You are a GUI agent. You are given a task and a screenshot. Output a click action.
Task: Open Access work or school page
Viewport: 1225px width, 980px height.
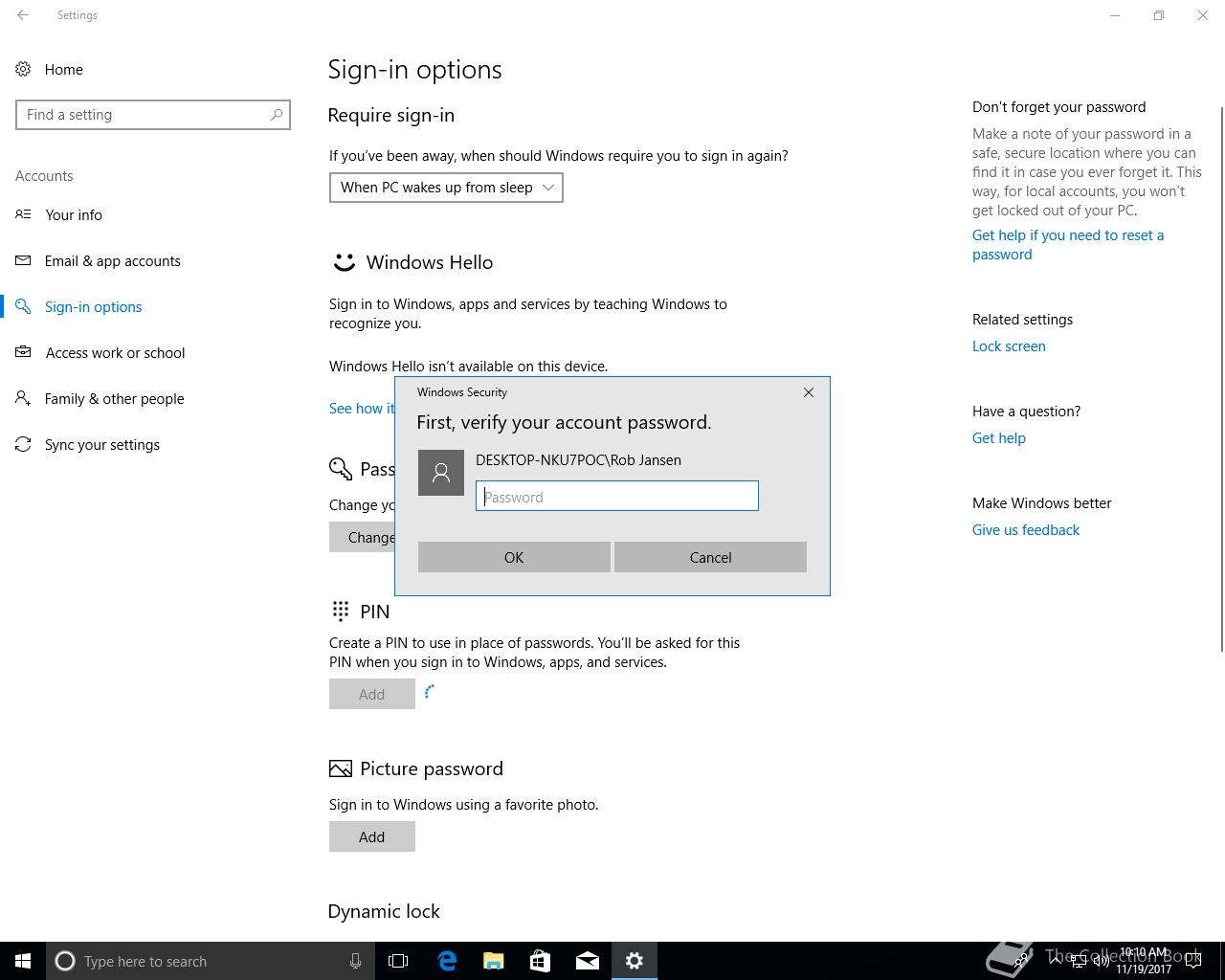(115, 352)
